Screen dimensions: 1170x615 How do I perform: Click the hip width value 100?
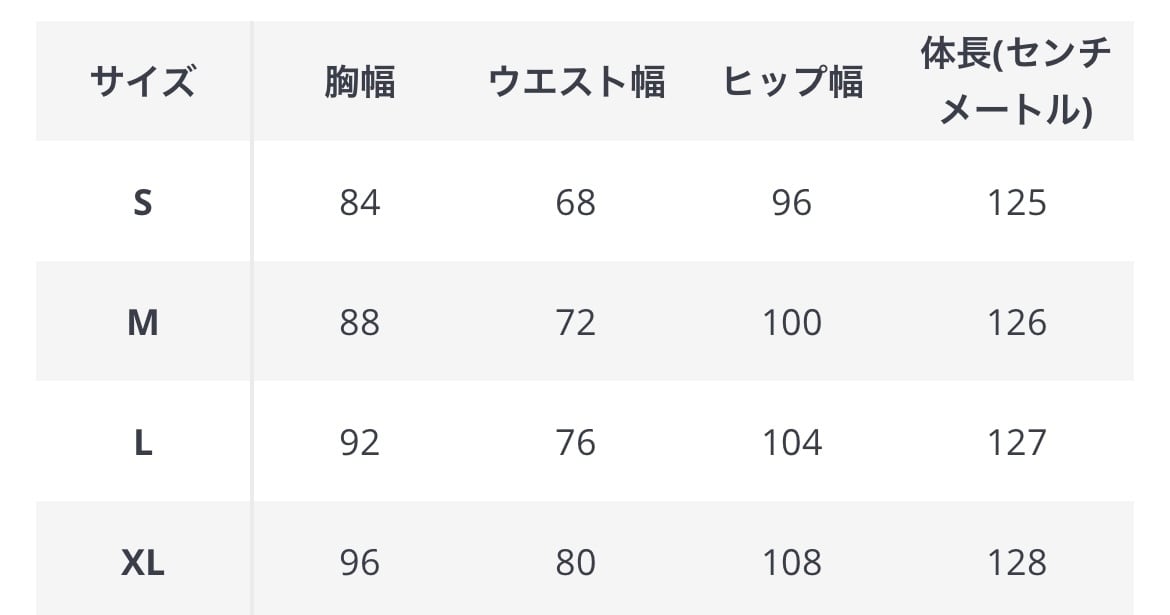pos(792,323)
